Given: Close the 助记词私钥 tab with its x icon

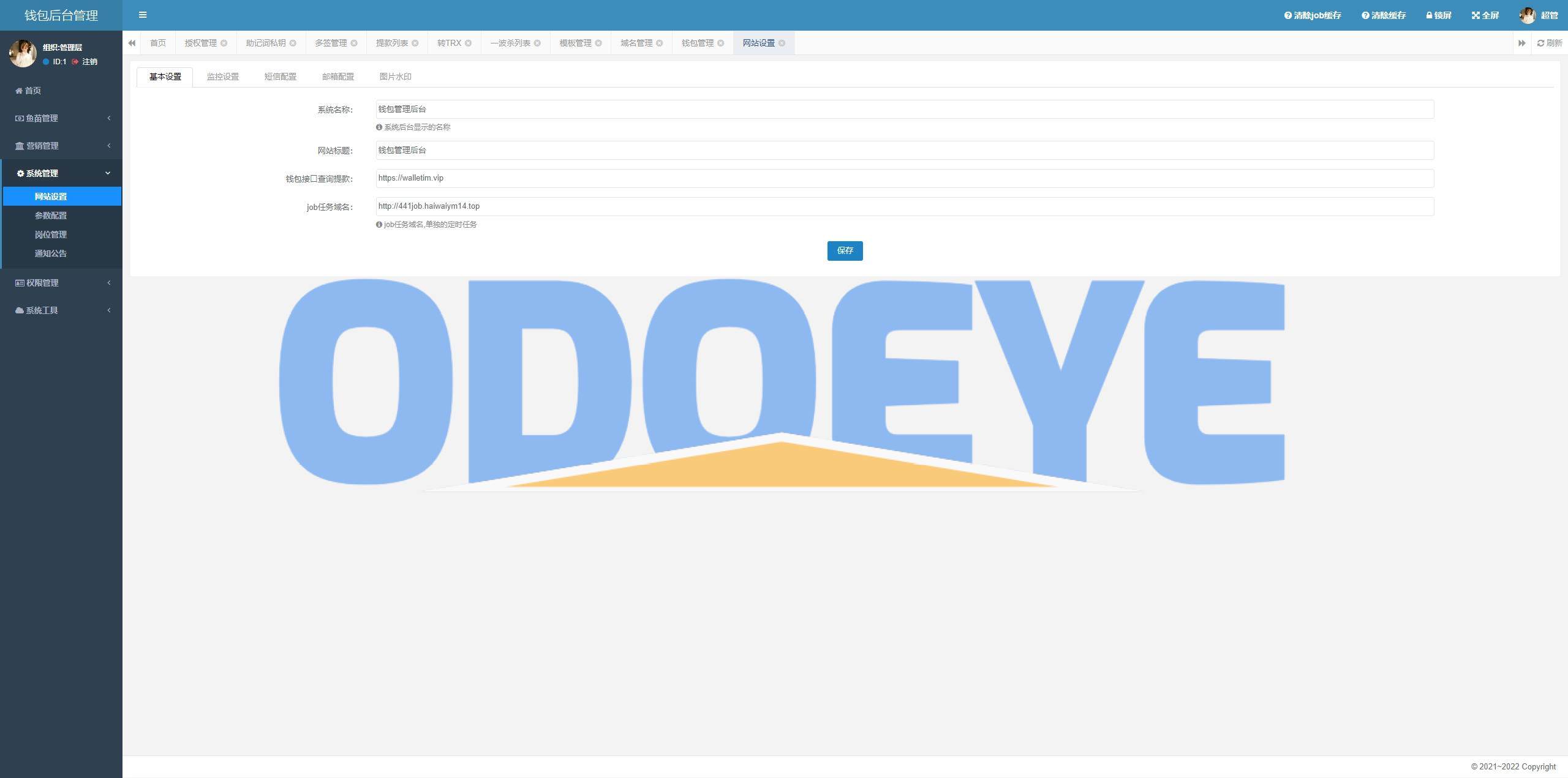Looking at the screenshot, I should [x=293, y=43].
